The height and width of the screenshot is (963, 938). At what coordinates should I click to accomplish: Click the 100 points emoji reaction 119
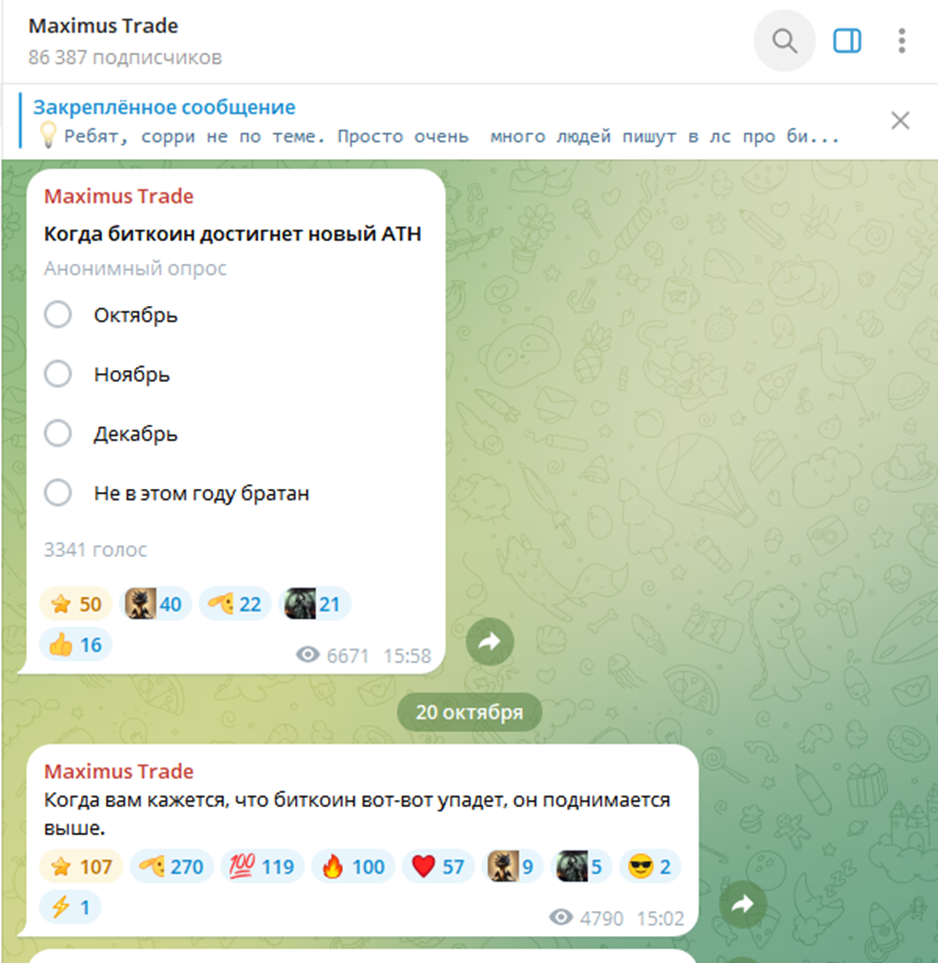(262, 867)
